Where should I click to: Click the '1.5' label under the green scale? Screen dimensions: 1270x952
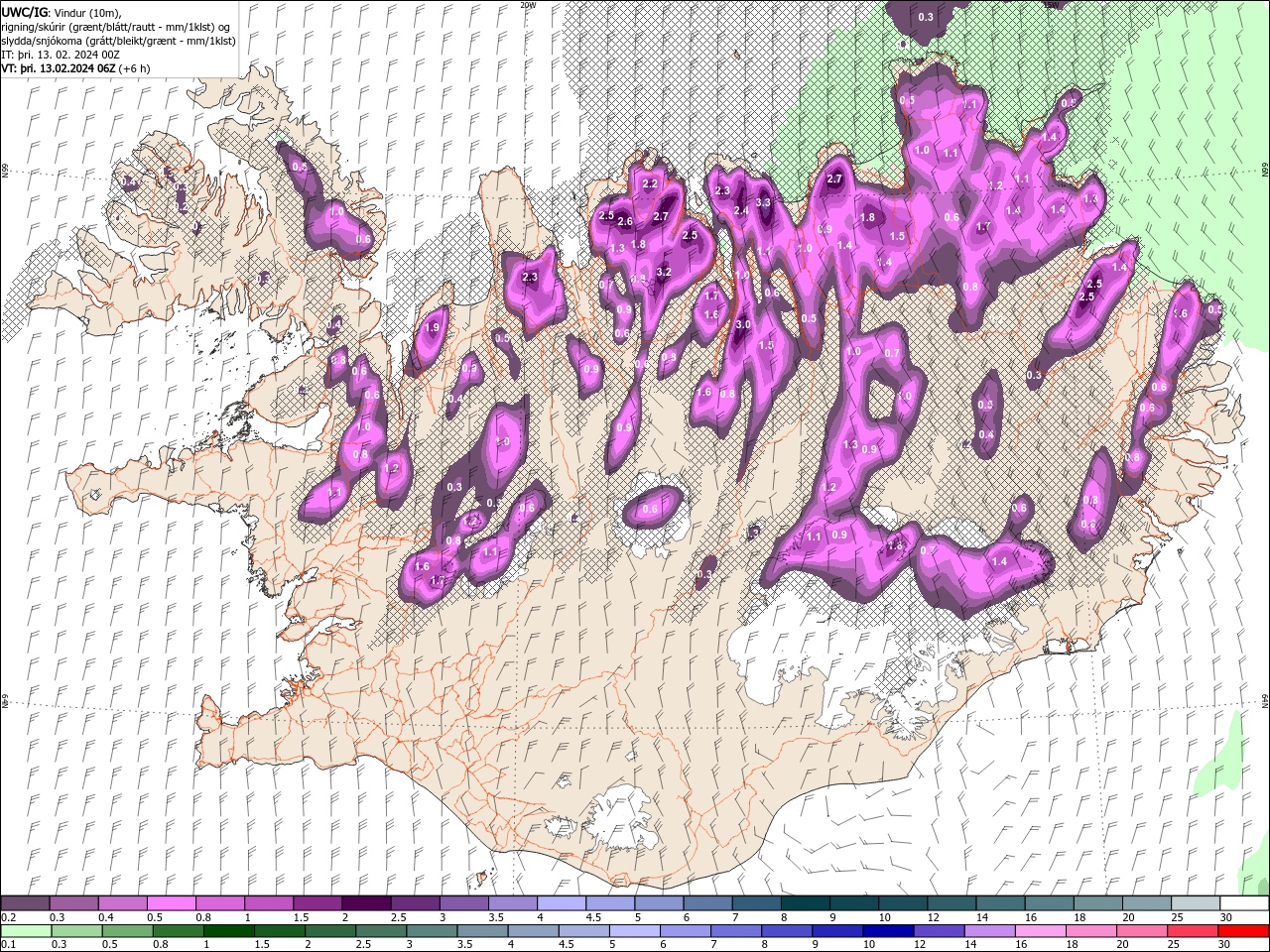[x=262, y=945]
